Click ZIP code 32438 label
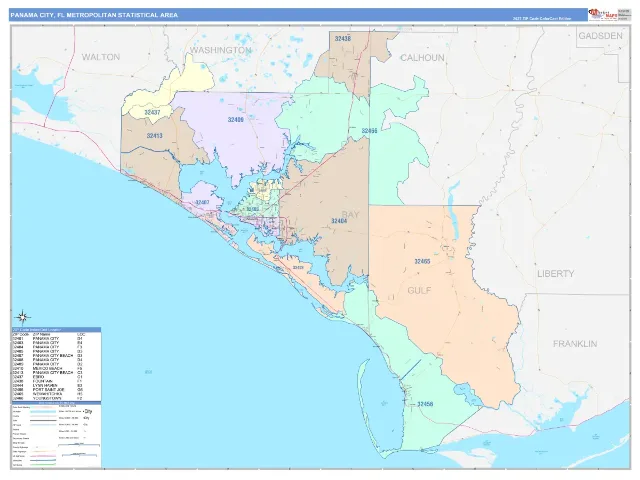 (x=342, y=39)
